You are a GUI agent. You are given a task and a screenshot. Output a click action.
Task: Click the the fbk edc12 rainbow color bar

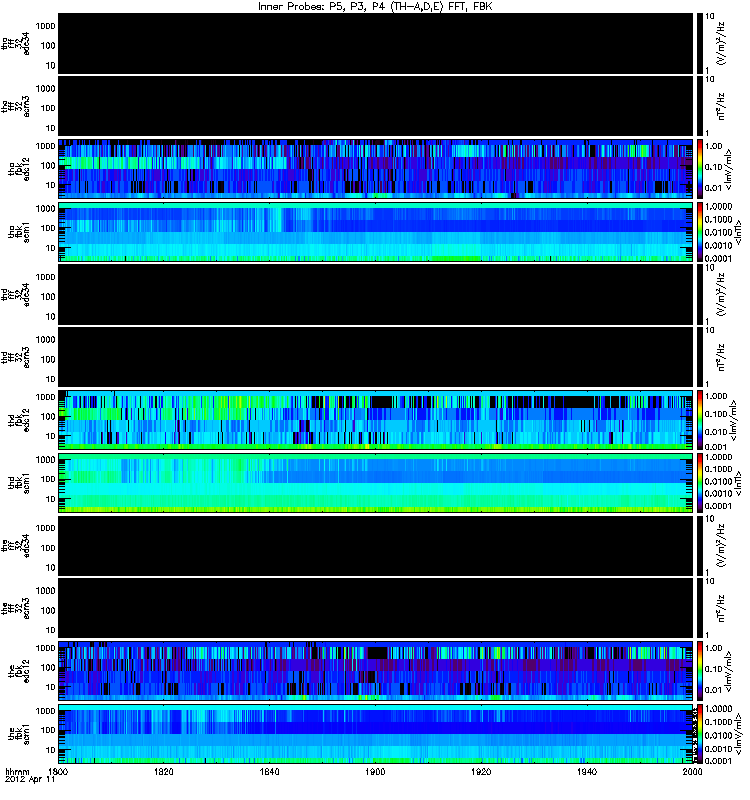pyautogui.click(x=699, y=671)
